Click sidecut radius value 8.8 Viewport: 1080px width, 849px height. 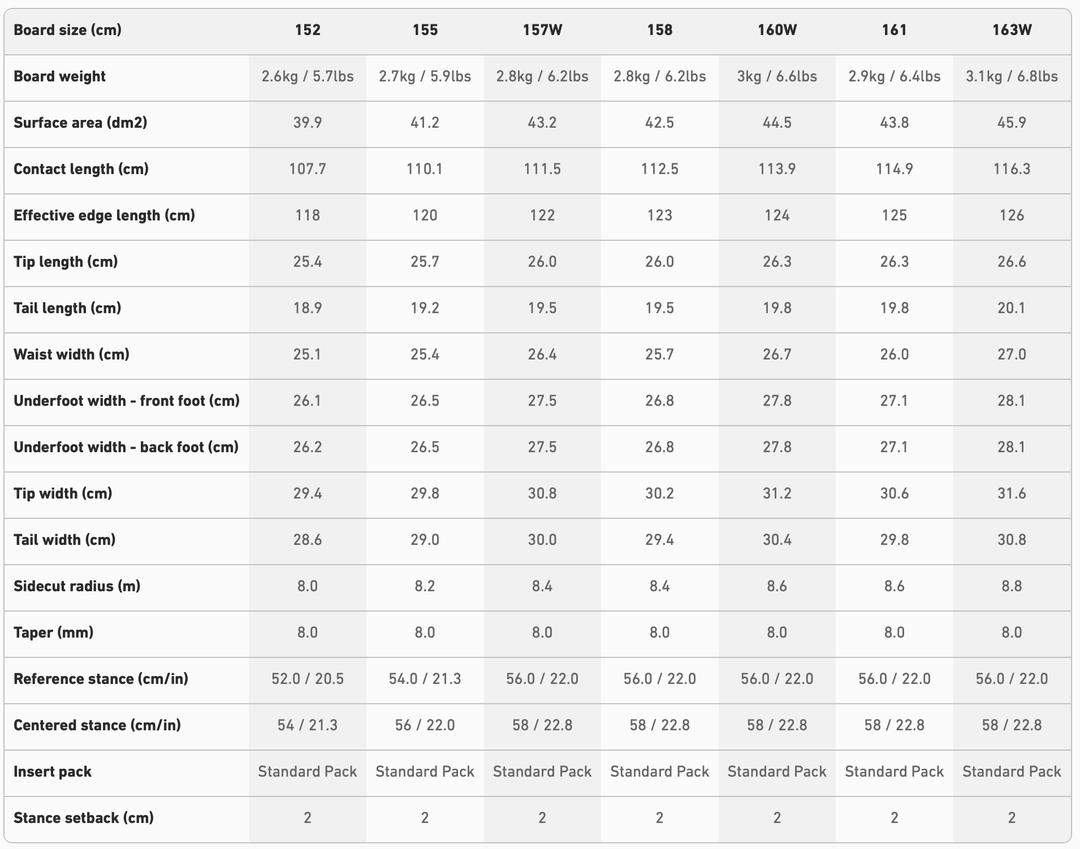coord(1011,586)
